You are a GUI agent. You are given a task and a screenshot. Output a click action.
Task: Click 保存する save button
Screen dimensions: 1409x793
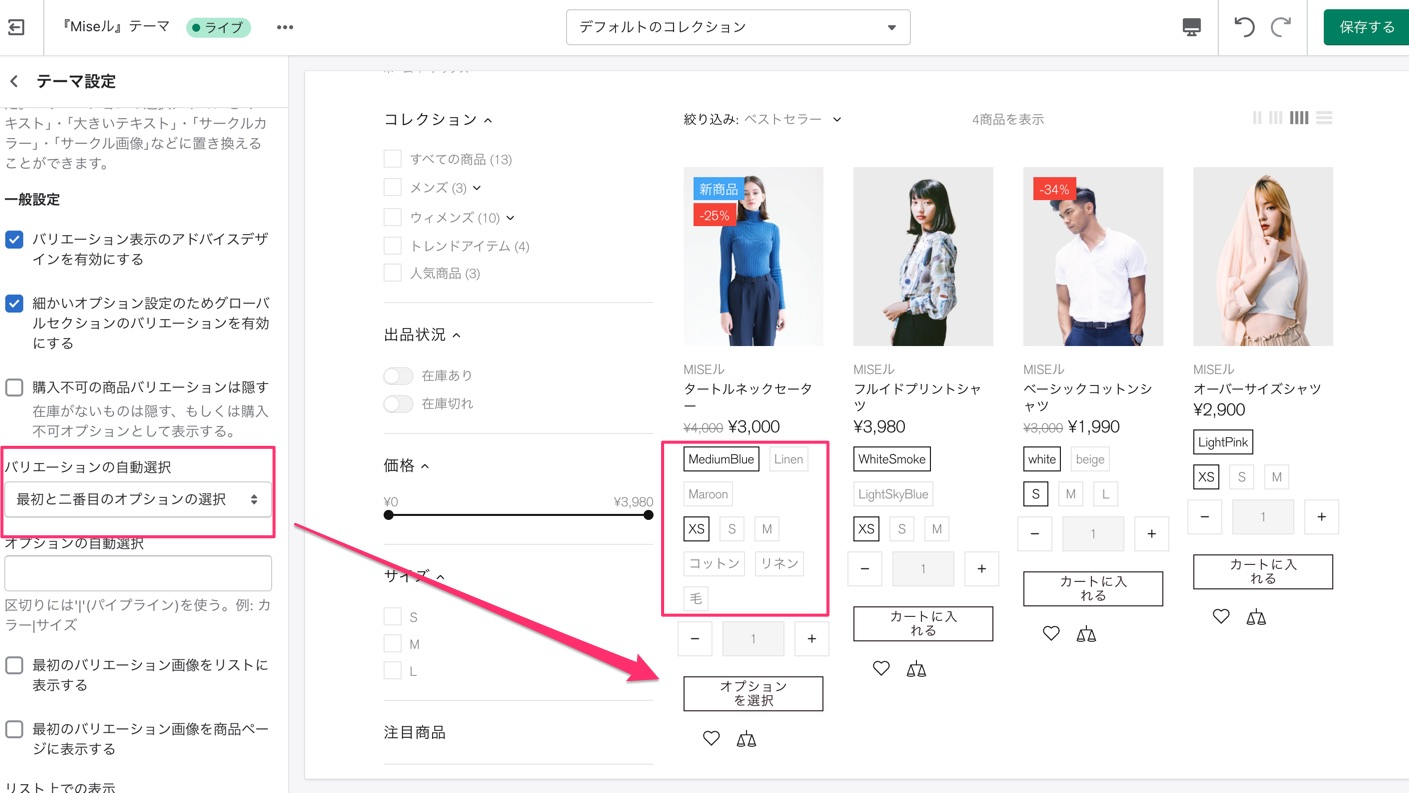point(1366,27)
